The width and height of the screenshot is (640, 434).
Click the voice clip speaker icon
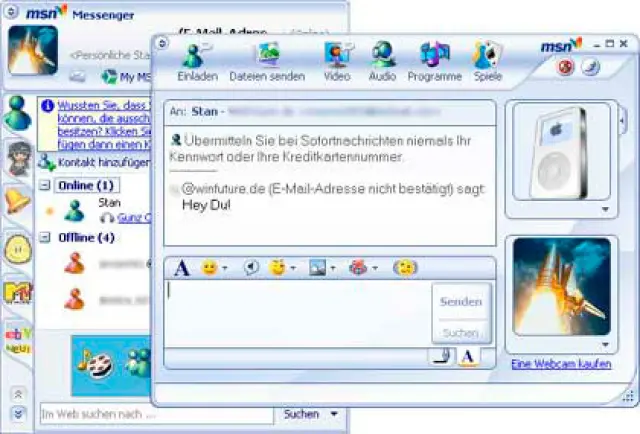tap(251, 267)
